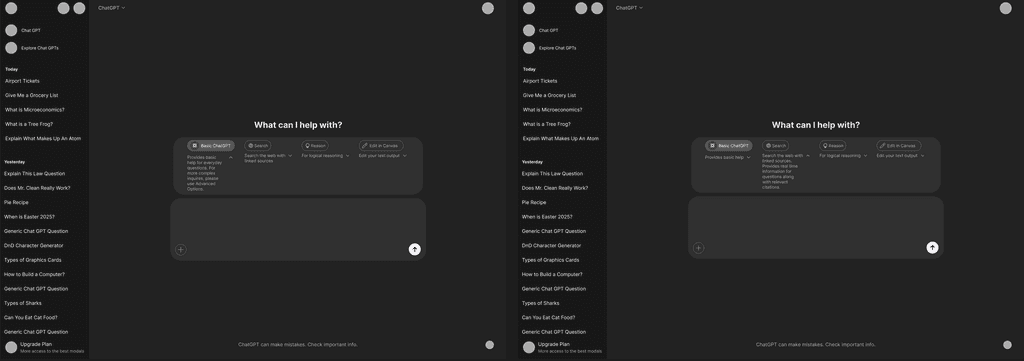The width and height of the screenshot is (1024, 361).
Task: Open 'When is Easter 2025?' in right mockup
Action: 547,217
